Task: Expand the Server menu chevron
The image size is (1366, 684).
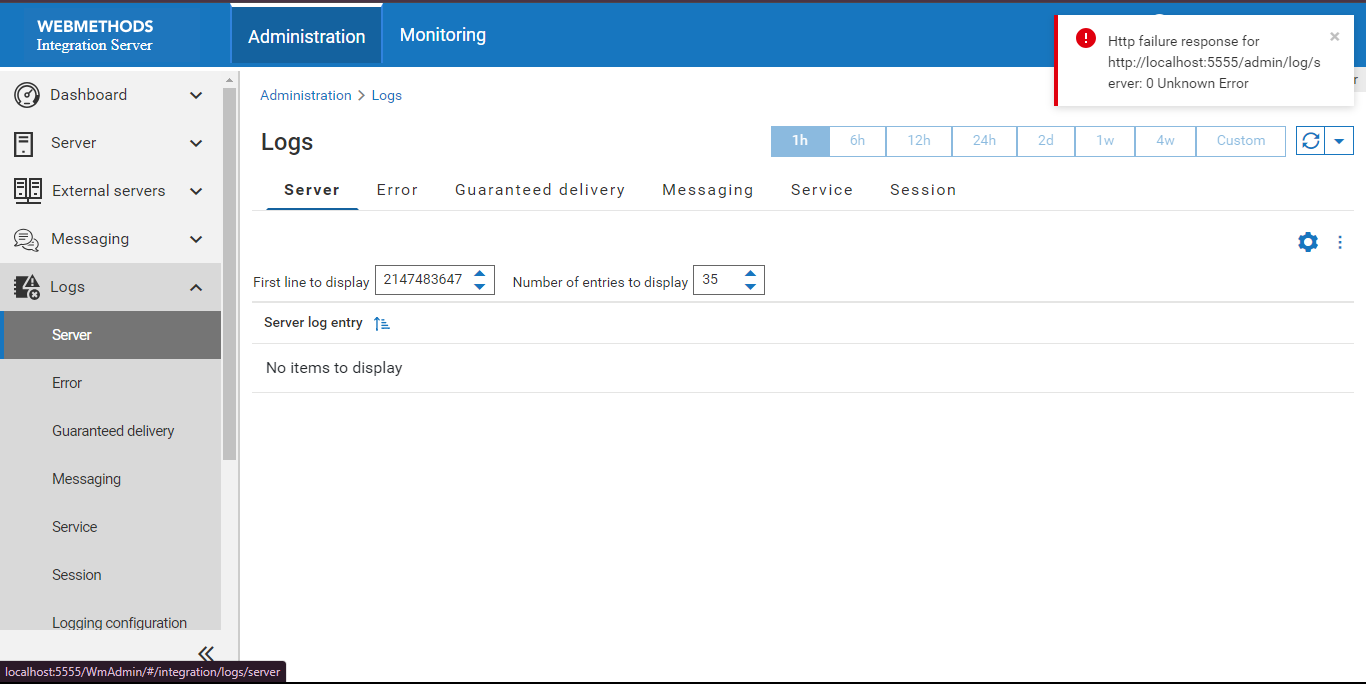Action: pyautogui.click(x=196, y=143)
